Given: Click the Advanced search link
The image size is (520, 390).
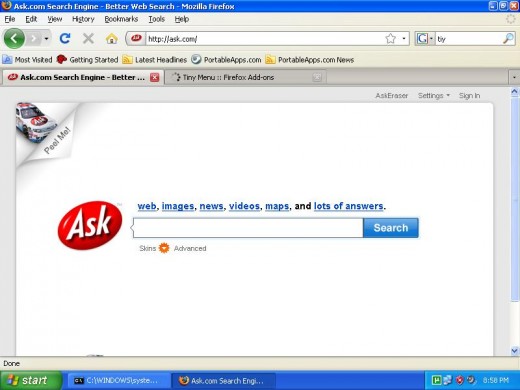Looking at the screenshot, I should [x=190, y=248].
